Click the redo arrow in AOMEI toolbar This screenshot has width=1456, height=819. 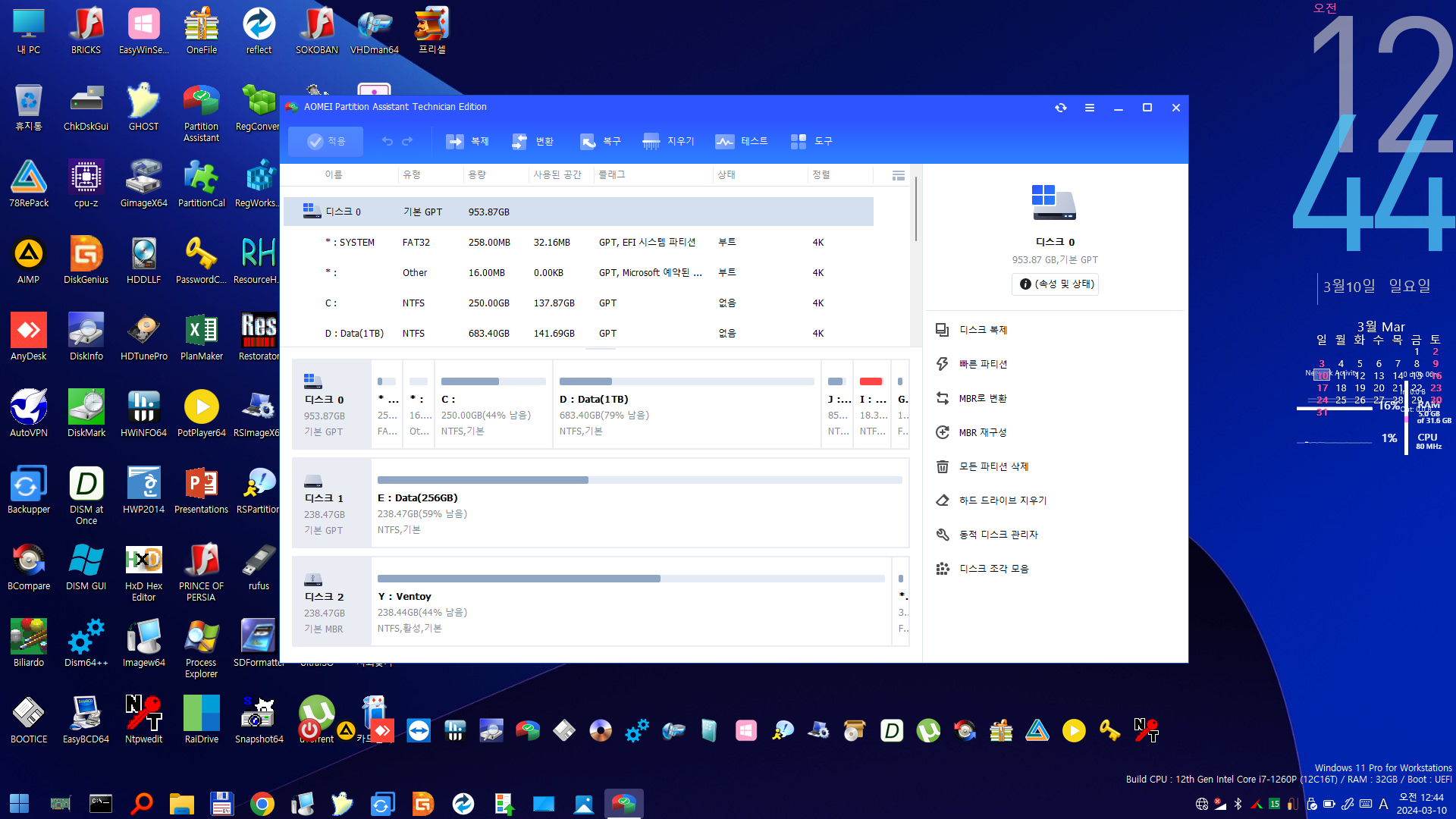(x=408, y=141)
